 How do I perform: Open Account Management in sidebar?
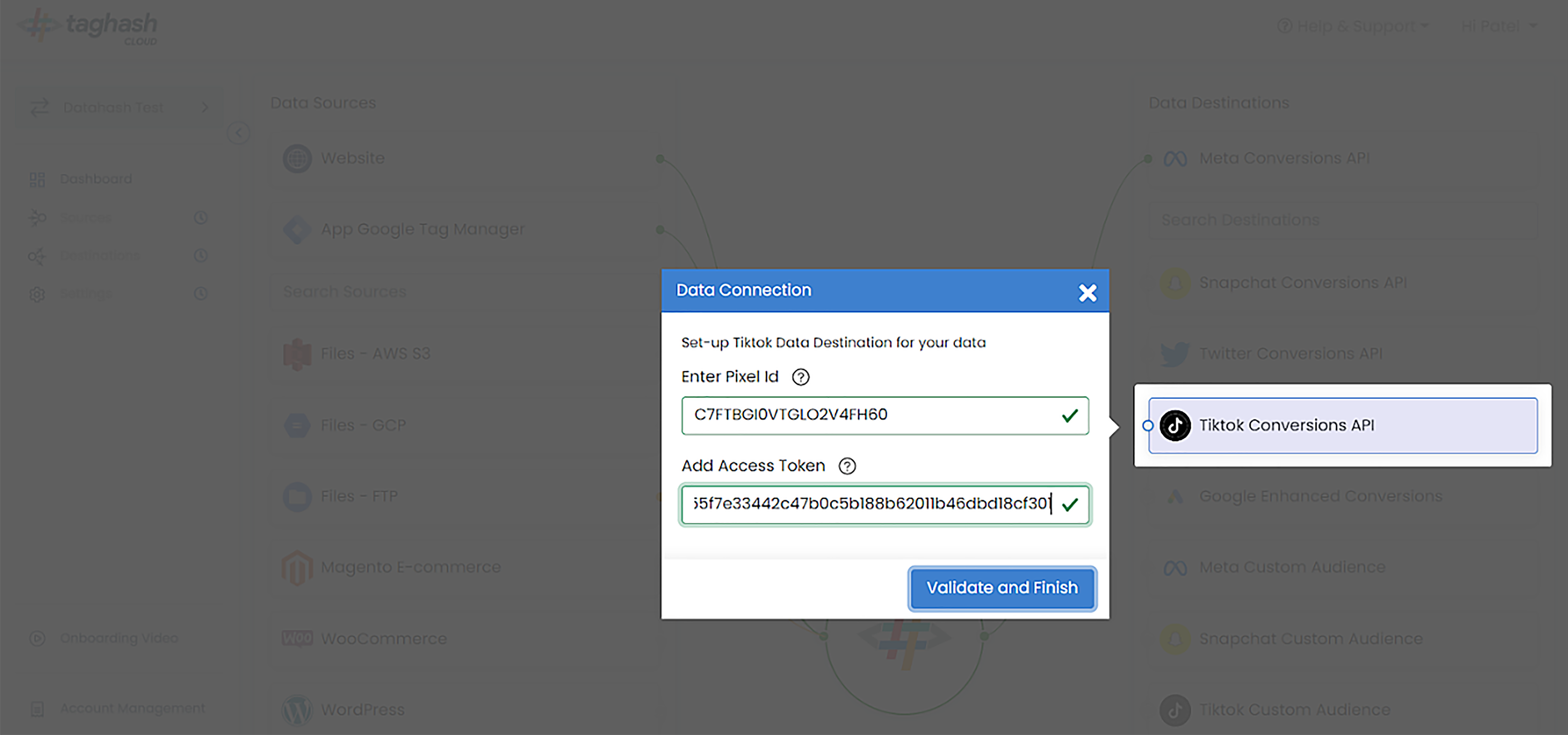tap(132, 708)
